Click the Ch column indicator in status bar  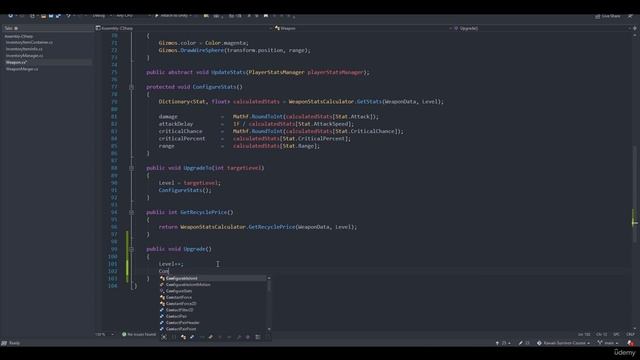tap(602, 334)
